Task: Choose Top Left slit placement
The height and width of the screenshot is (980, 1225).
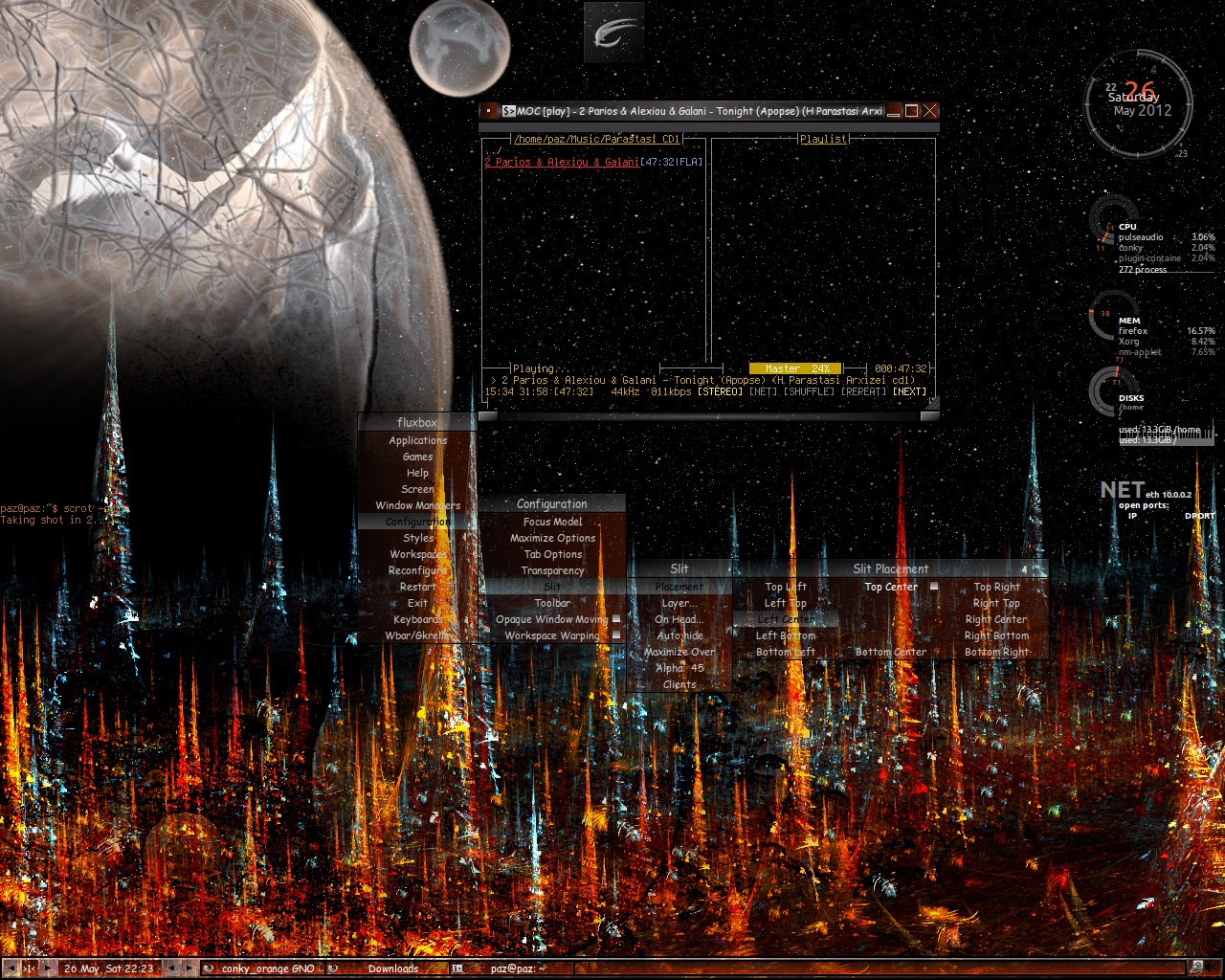Action: click(786, 587)
